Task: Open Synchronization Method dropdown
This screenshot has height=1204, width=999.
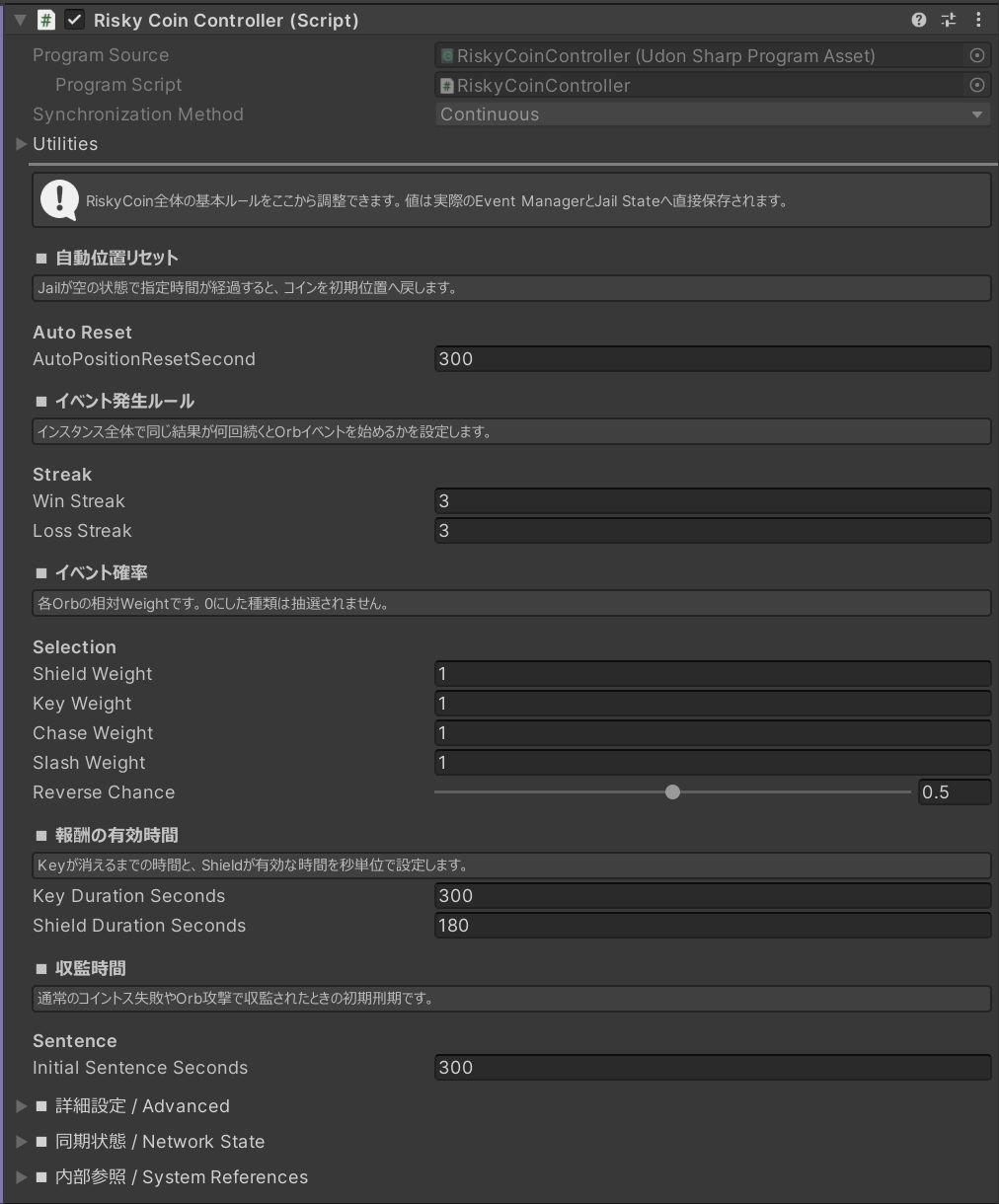Action: [713, 114]
